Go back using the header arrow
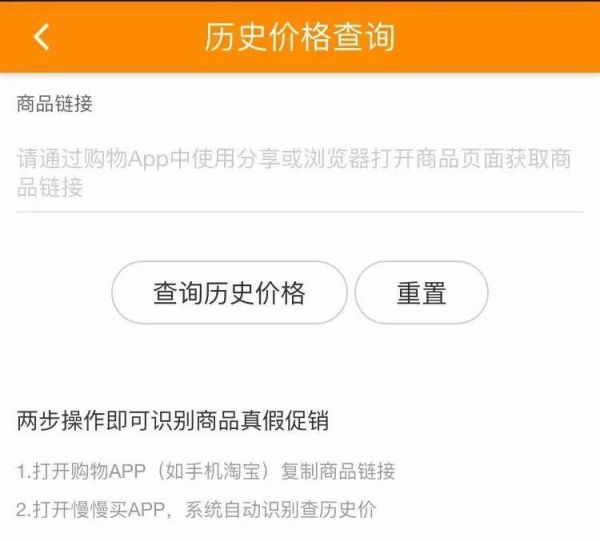 pos(41,37)
